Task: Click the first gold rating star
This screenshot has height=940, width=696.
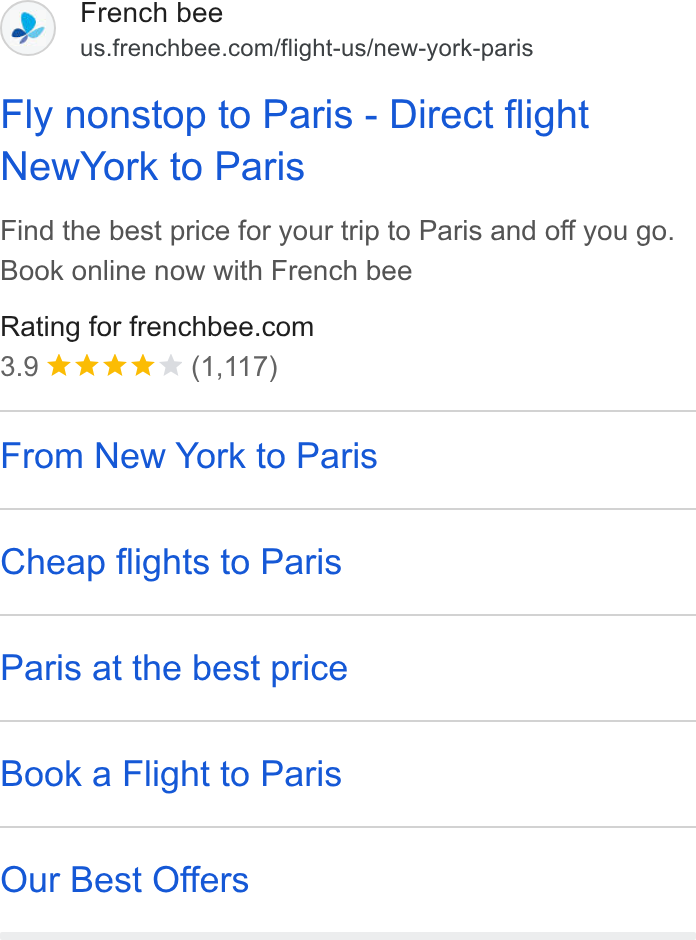Action: 59,365
